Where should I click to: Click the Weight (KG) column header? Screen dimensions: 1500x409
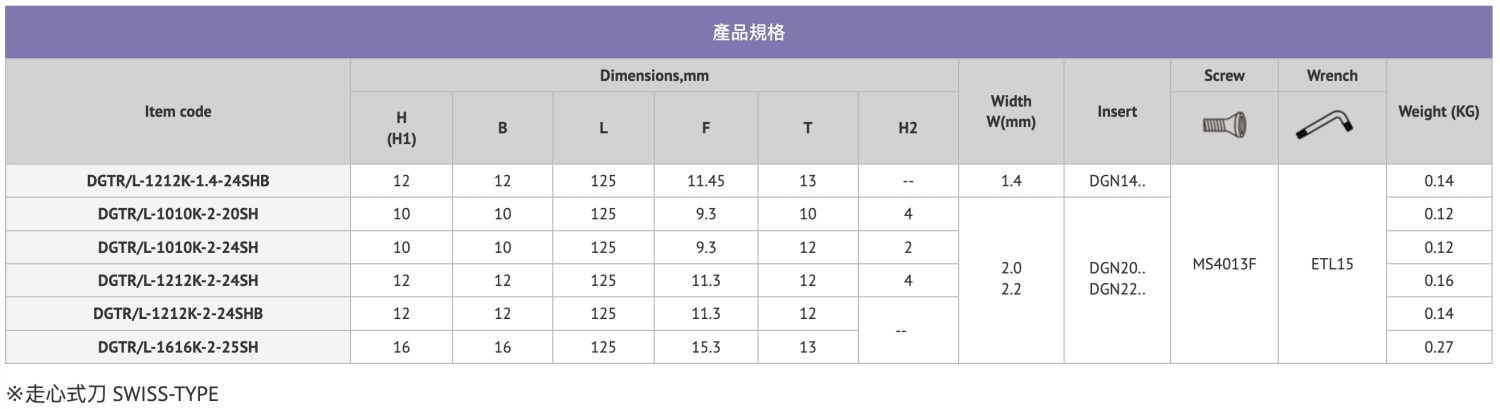tap(1440, 112)
